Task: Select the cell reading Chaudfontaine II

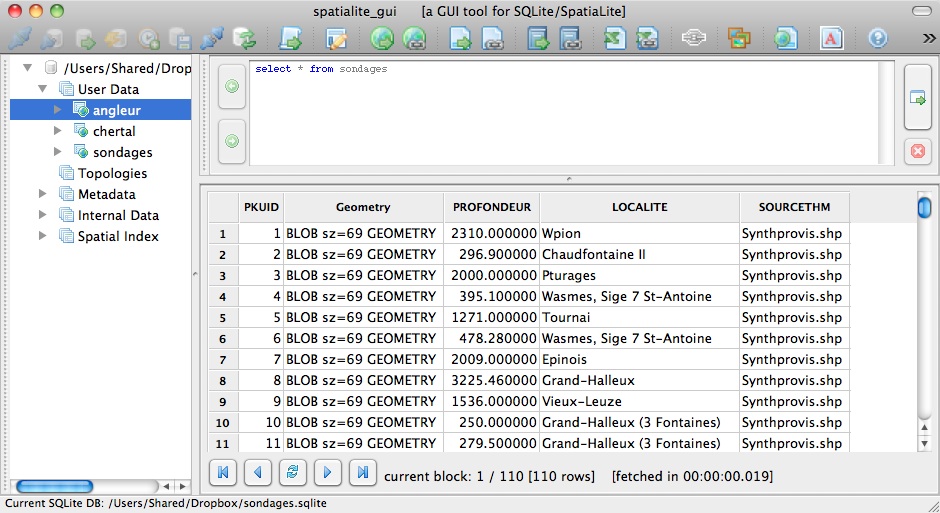Action: pos(640,254)
